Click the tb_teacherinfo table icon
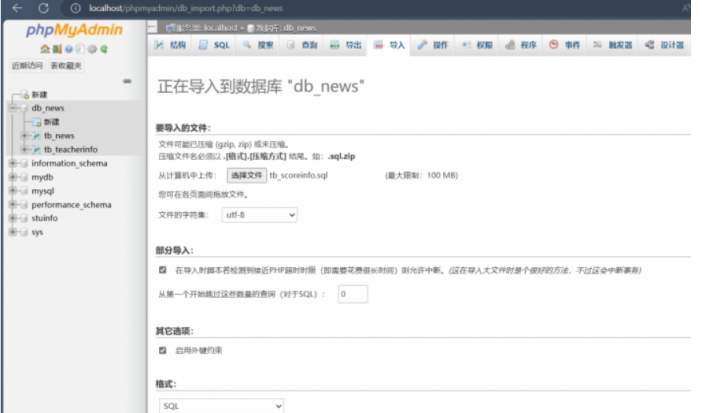702x413 pixels. click(x=37, y=150)
